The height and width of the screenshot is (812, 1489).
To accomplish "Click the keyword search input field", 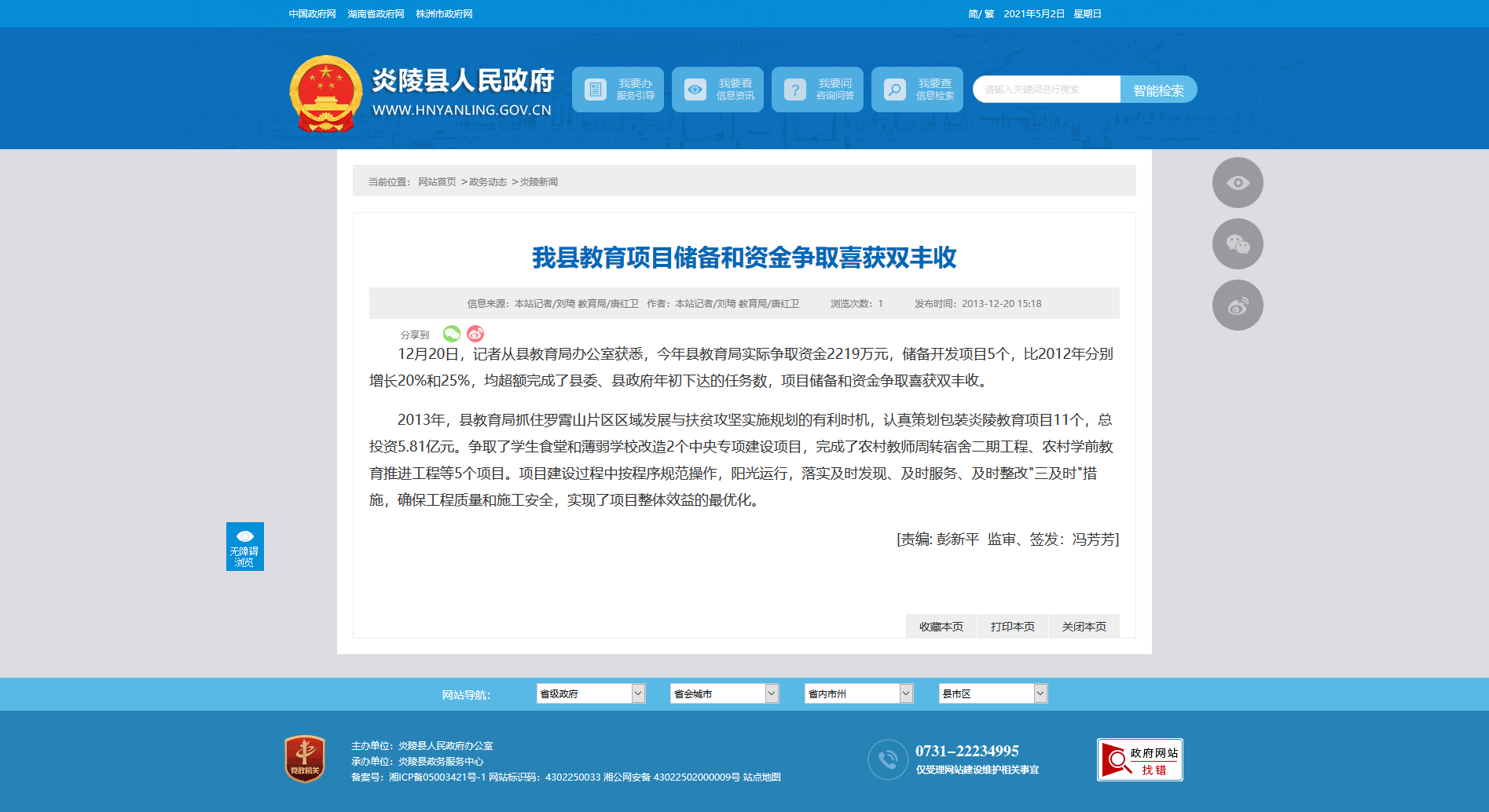I will 1046,90.
